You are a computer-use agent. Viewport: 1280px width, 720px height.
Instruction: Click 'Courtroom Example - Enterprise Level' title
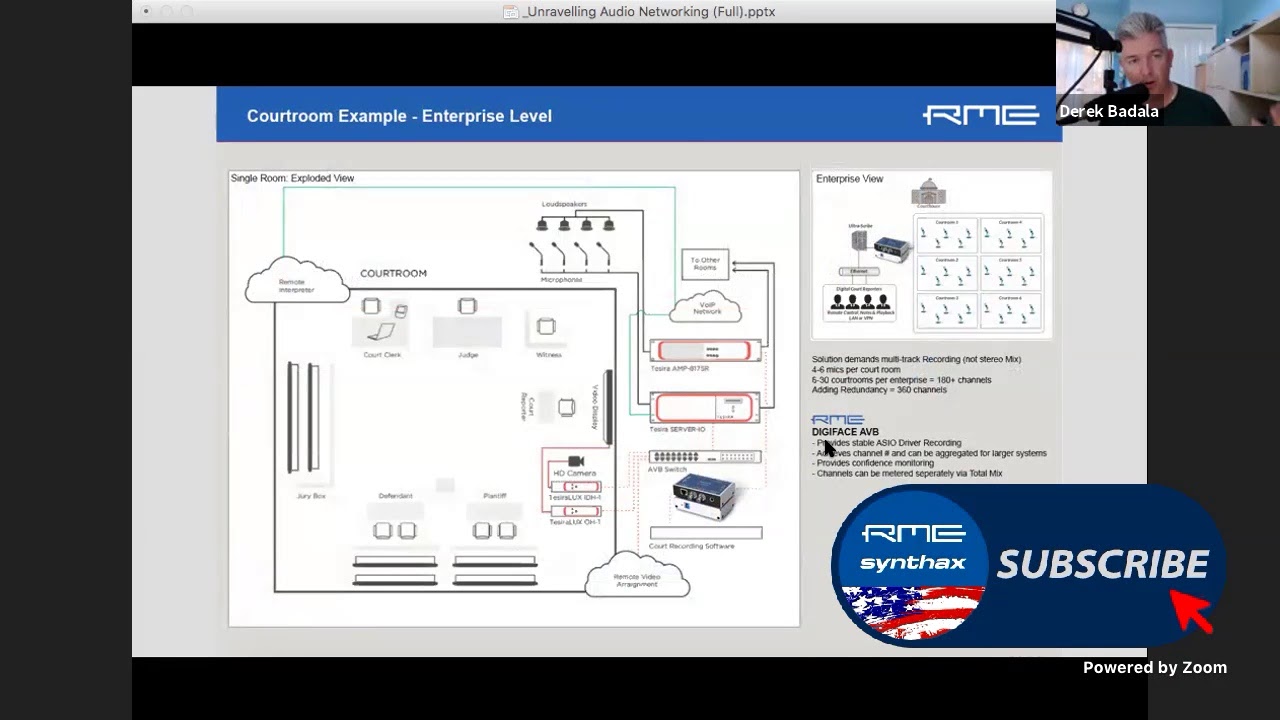tap(399, 116)
